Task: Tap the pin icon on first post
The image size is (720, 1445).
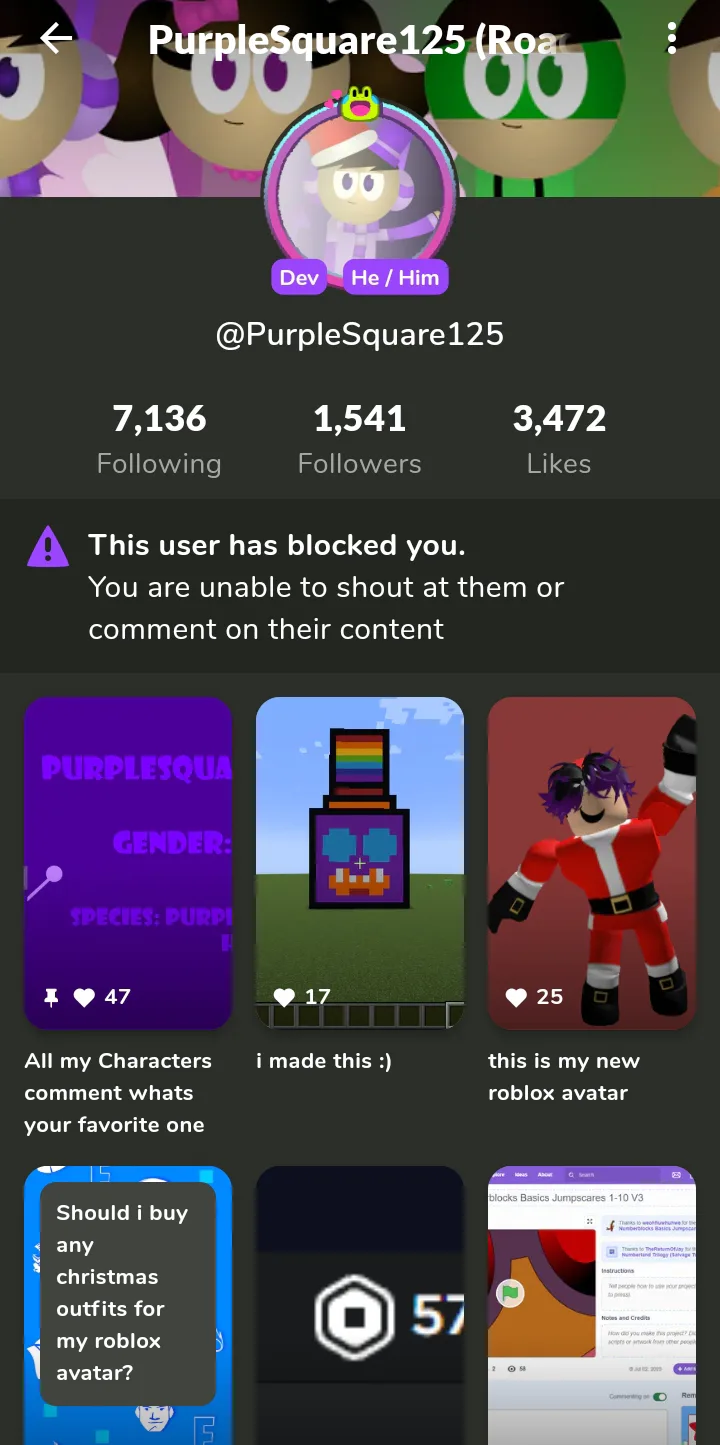Action: click(x=52, y=997)
